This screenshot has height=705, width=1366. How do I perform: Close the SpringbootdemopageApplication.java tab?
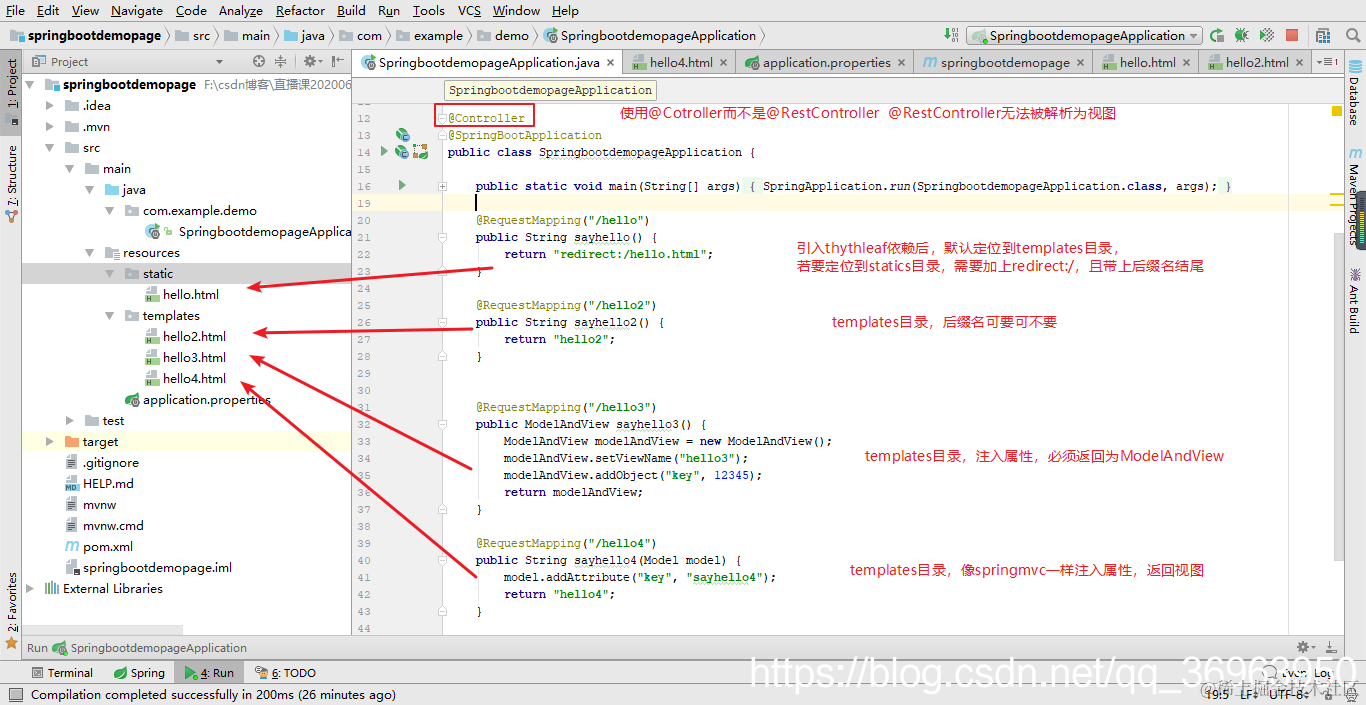(x=611, y=62)
